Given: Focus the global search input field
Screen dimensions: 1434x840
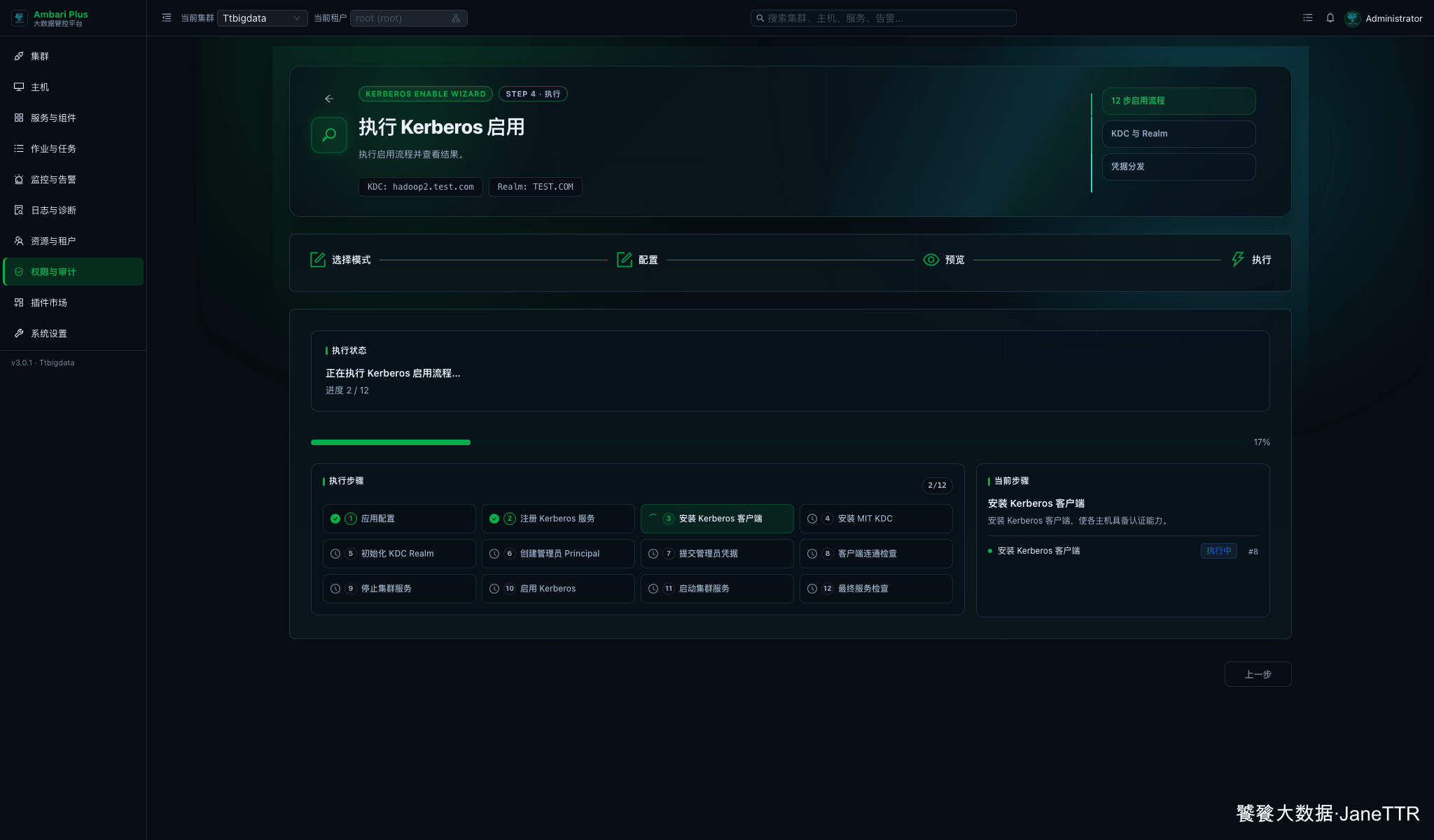Looking at the screenshot, I should [x=884, y=18].
